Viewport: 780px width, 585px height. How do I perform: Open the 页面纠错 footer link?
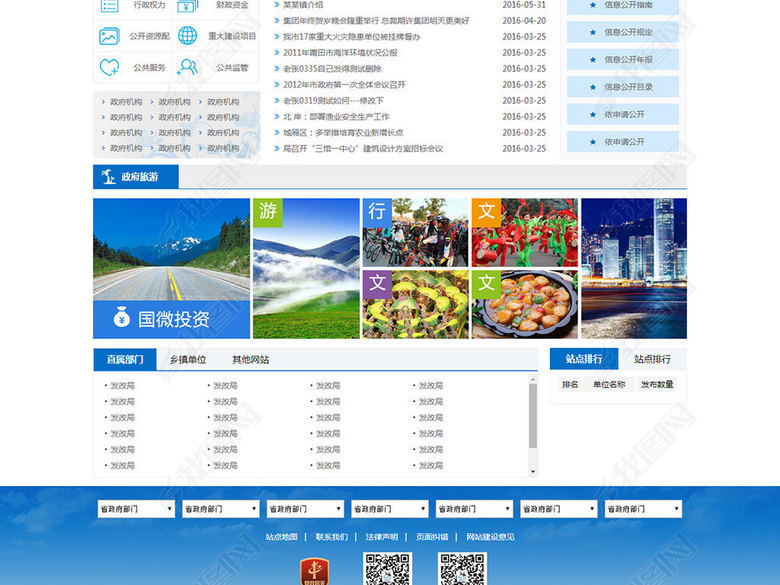[432, 537]
